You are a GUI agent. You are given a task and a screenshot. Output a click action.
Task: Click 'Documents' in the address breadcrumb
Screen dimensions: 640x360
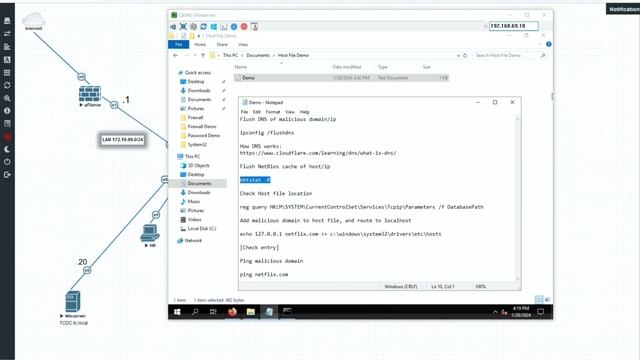pyautogui.click(x=258, y=55)
